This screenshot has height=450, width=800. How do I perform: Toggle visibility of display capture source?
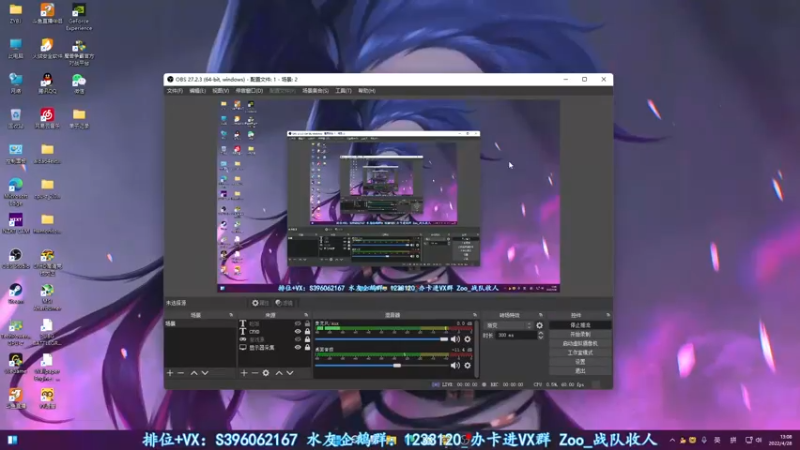(298, 347)
